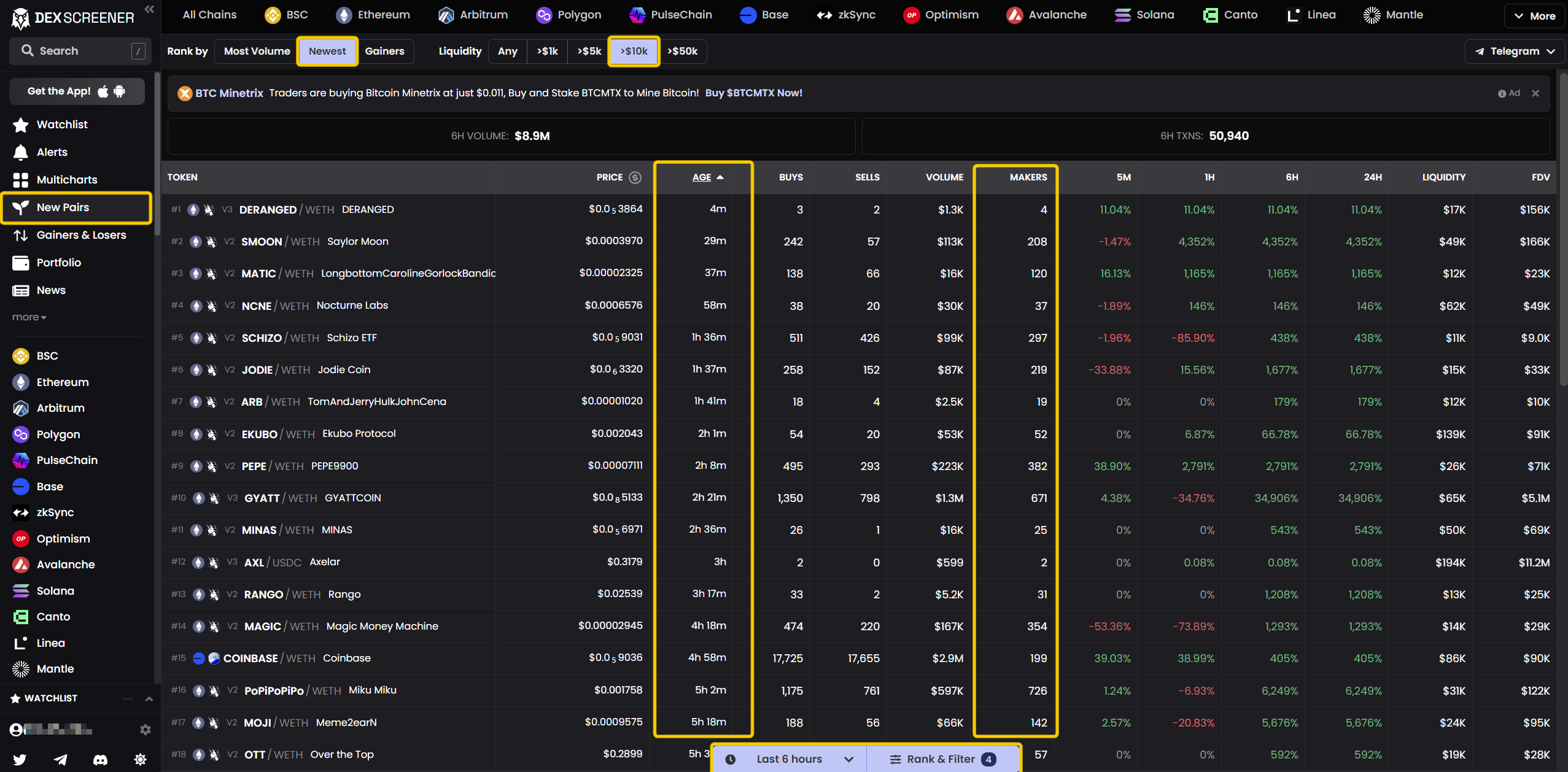Select the Arbitrum icon in sidebar

(x=20, y=408)
